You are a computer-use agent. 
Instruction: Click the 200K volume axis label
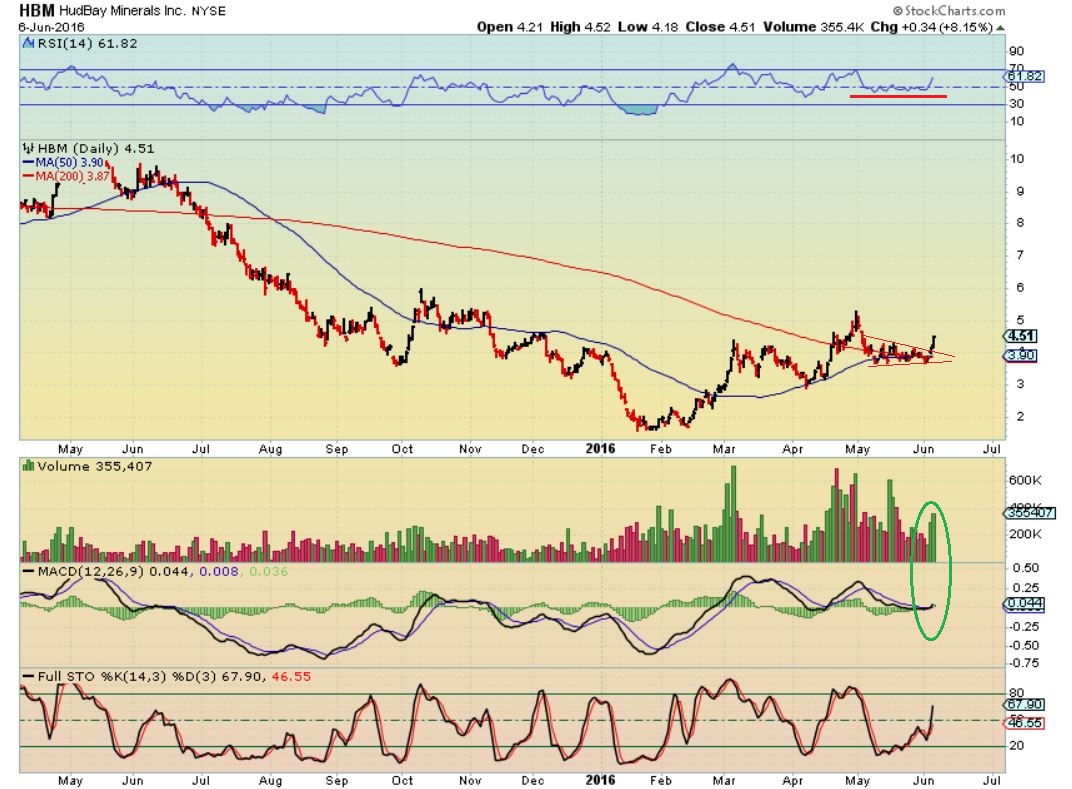coord(1025,534)
